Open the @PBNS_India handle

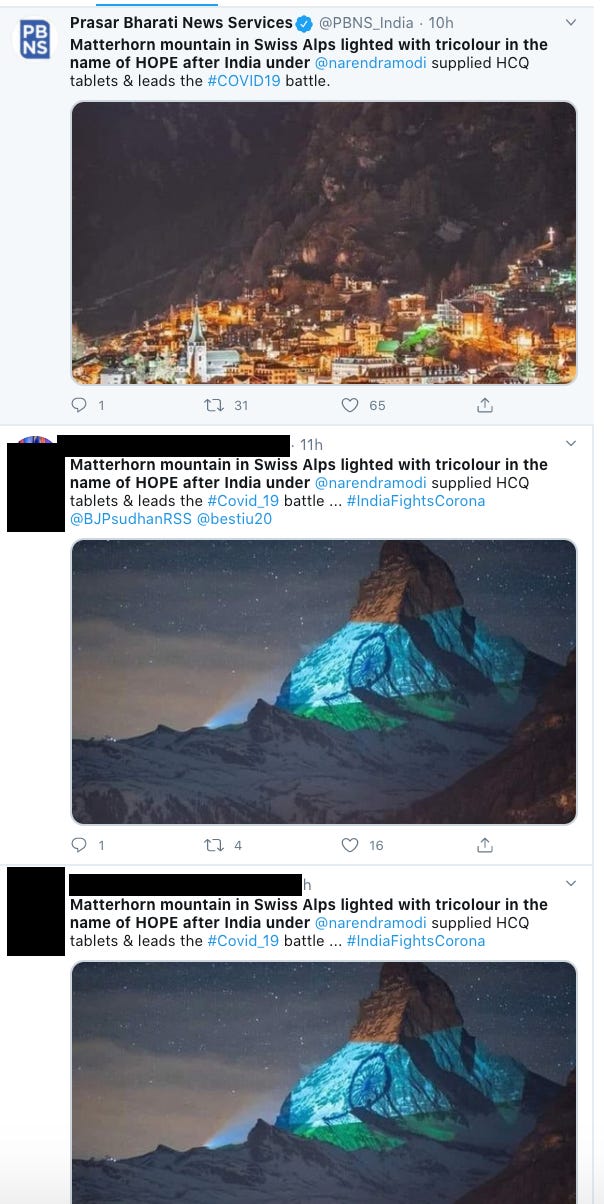368,22
